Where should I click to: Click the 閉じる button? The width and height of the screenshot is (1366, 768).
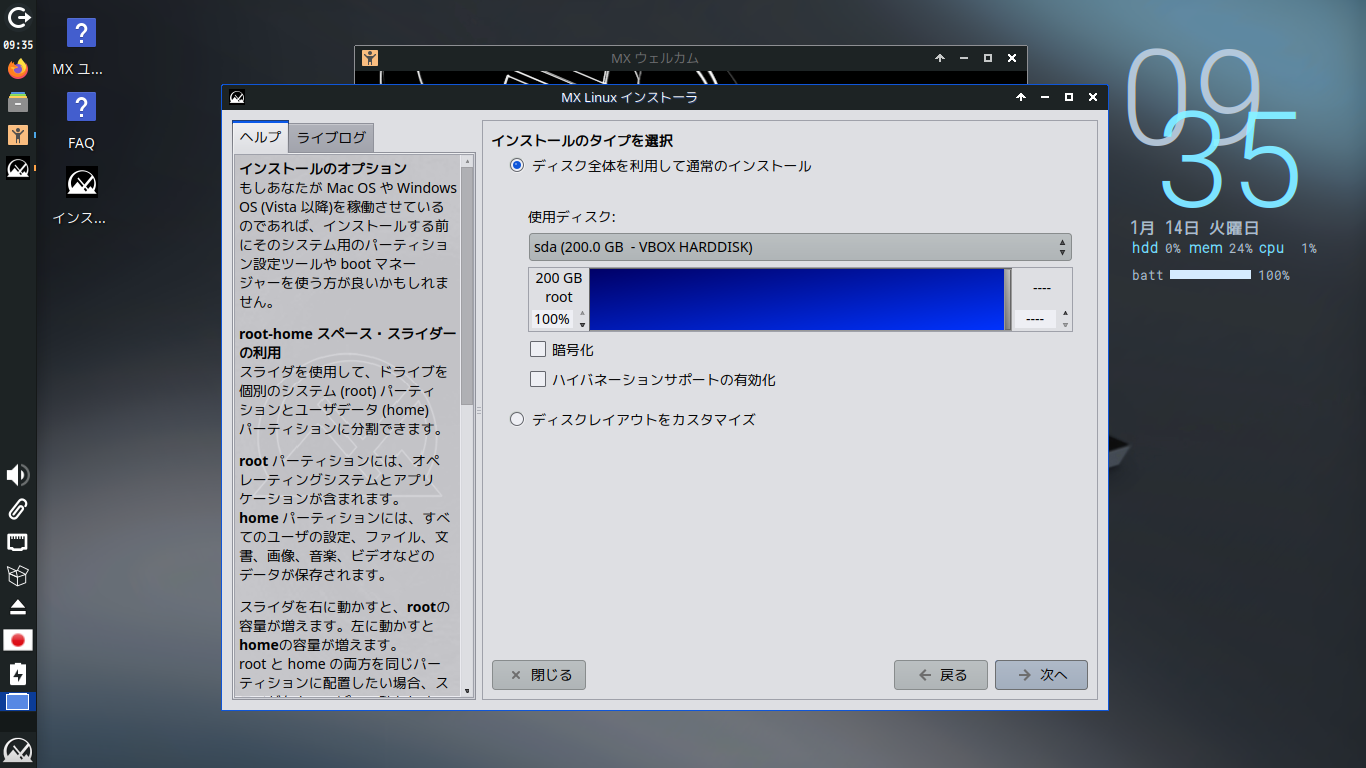[539, 675]
